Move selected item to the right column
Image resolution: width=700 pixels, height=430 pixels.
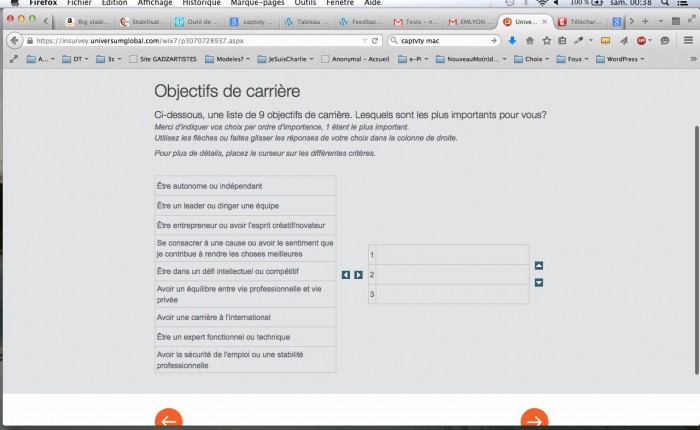click(358, 275)
